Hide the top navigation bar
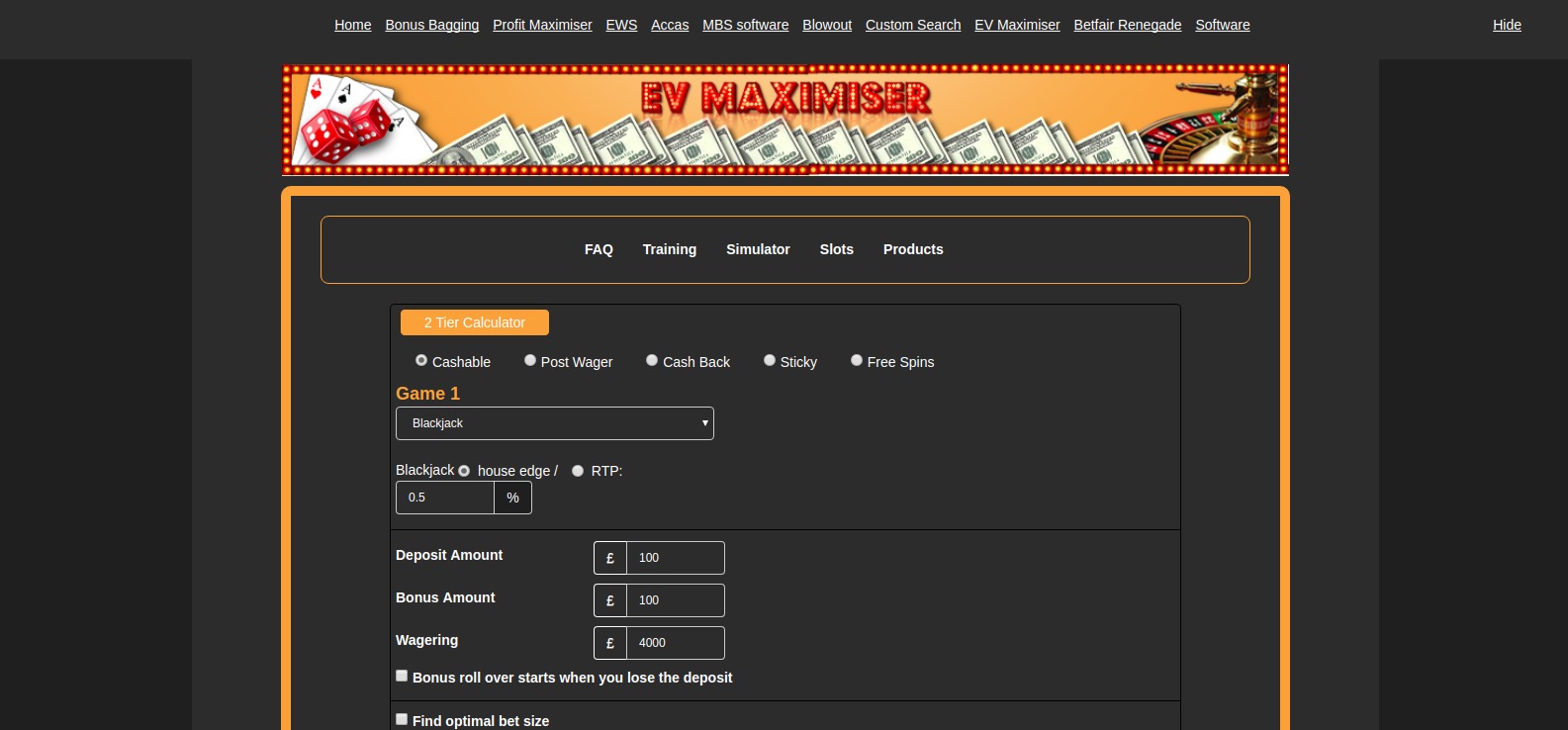The image size is (1568, 730). [1507, 25]
